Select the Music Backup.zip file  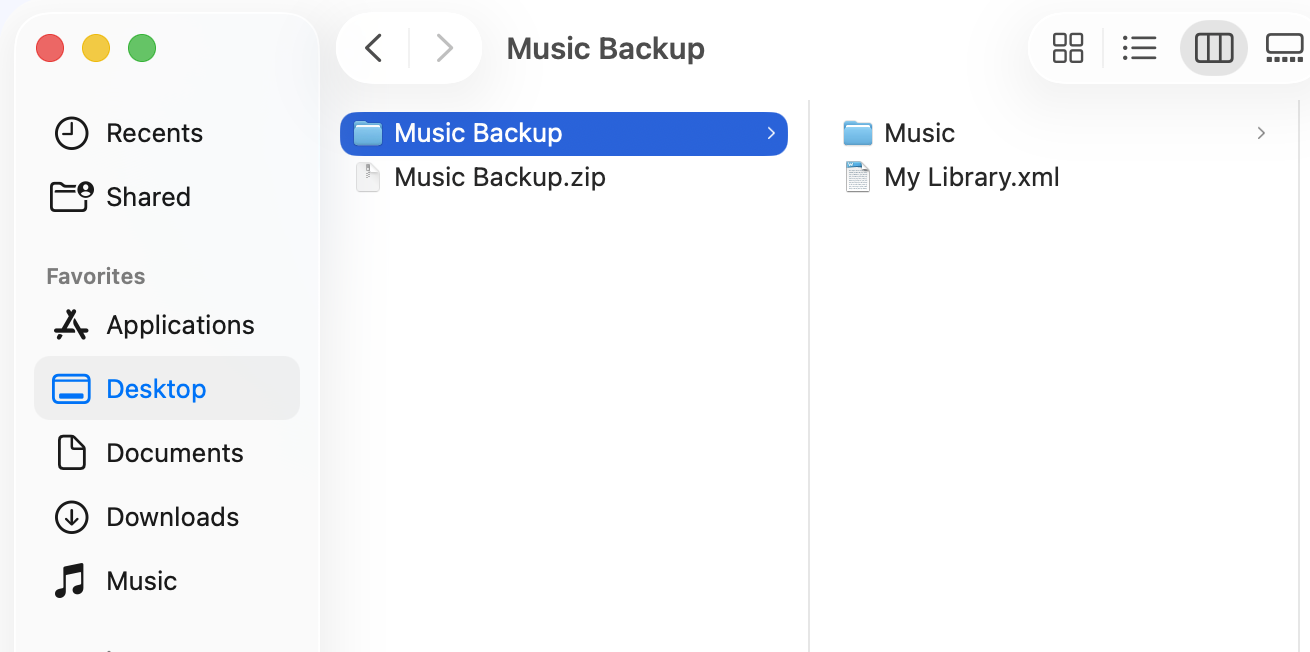[499, 178]
